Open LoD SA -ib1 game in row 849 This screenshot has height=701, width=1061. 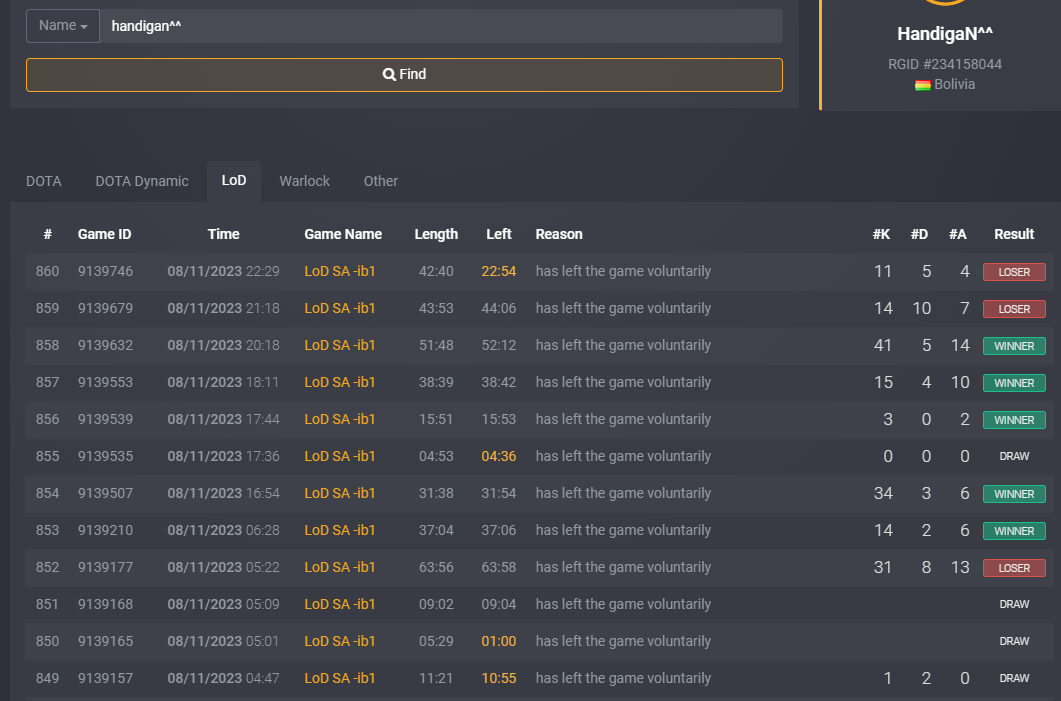[x=340, y=678]
